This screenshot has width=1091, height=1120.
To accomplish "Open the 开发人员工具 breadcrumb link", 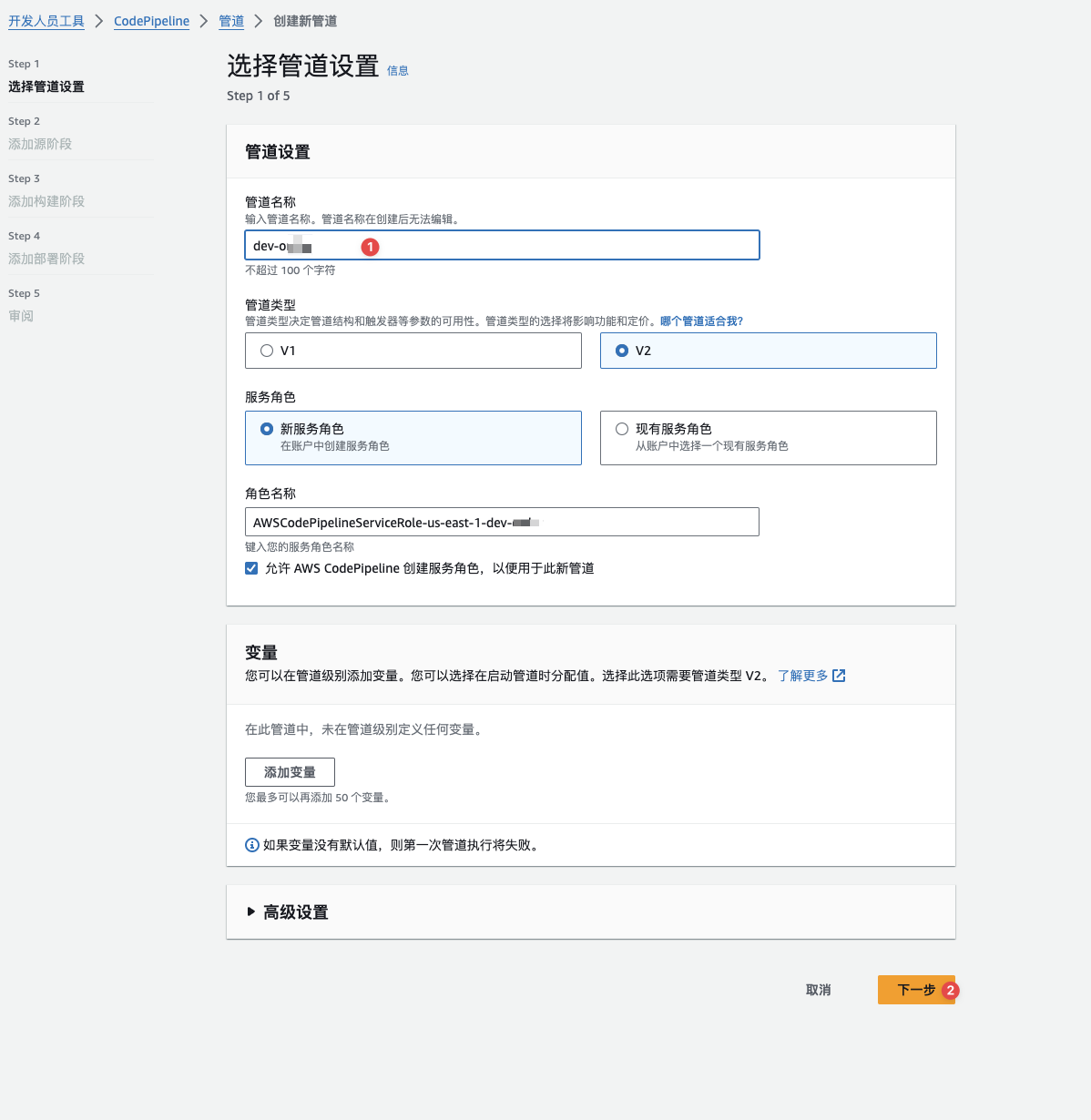I will pyautogui.click(x=46, y=21).
